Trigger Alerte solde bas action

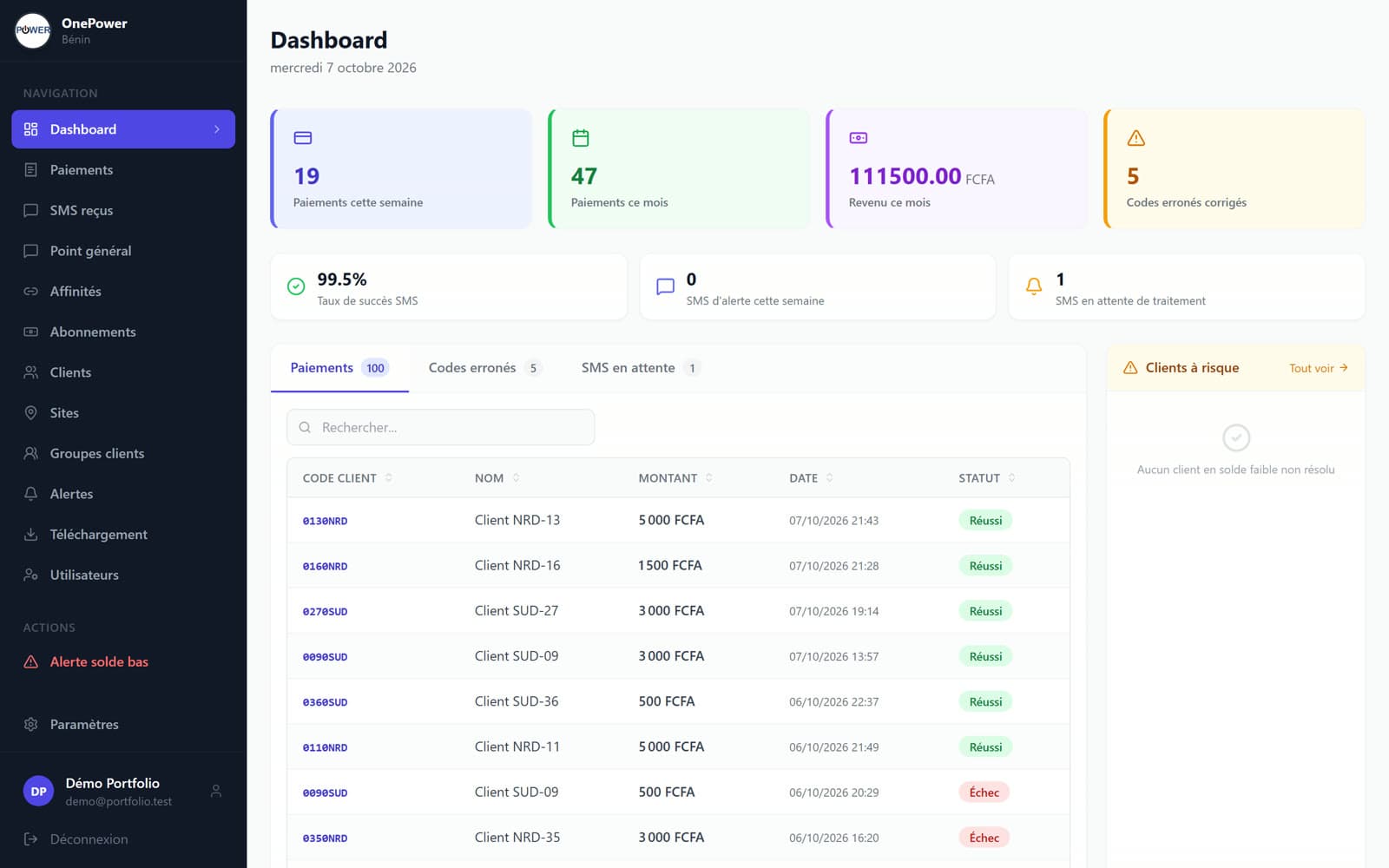coord(123,661)
